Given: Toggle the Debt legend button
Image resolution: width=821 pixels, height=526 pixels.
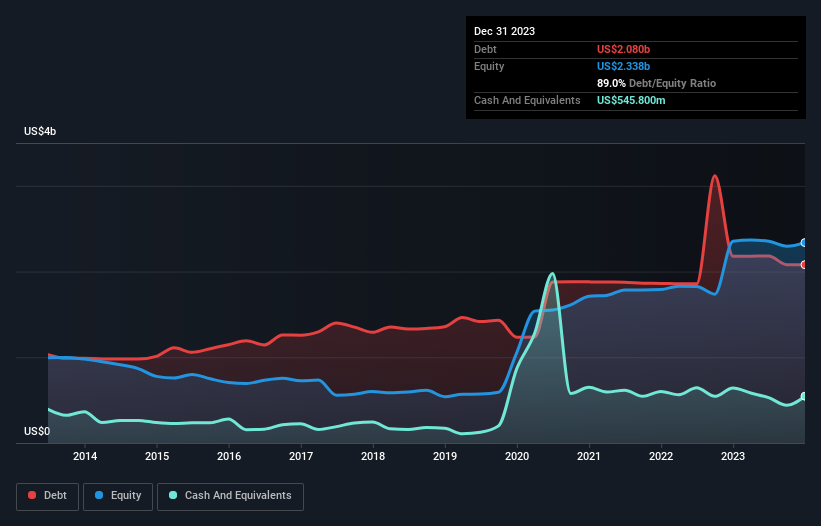Looking at the screenshot, I should [47, 496].
